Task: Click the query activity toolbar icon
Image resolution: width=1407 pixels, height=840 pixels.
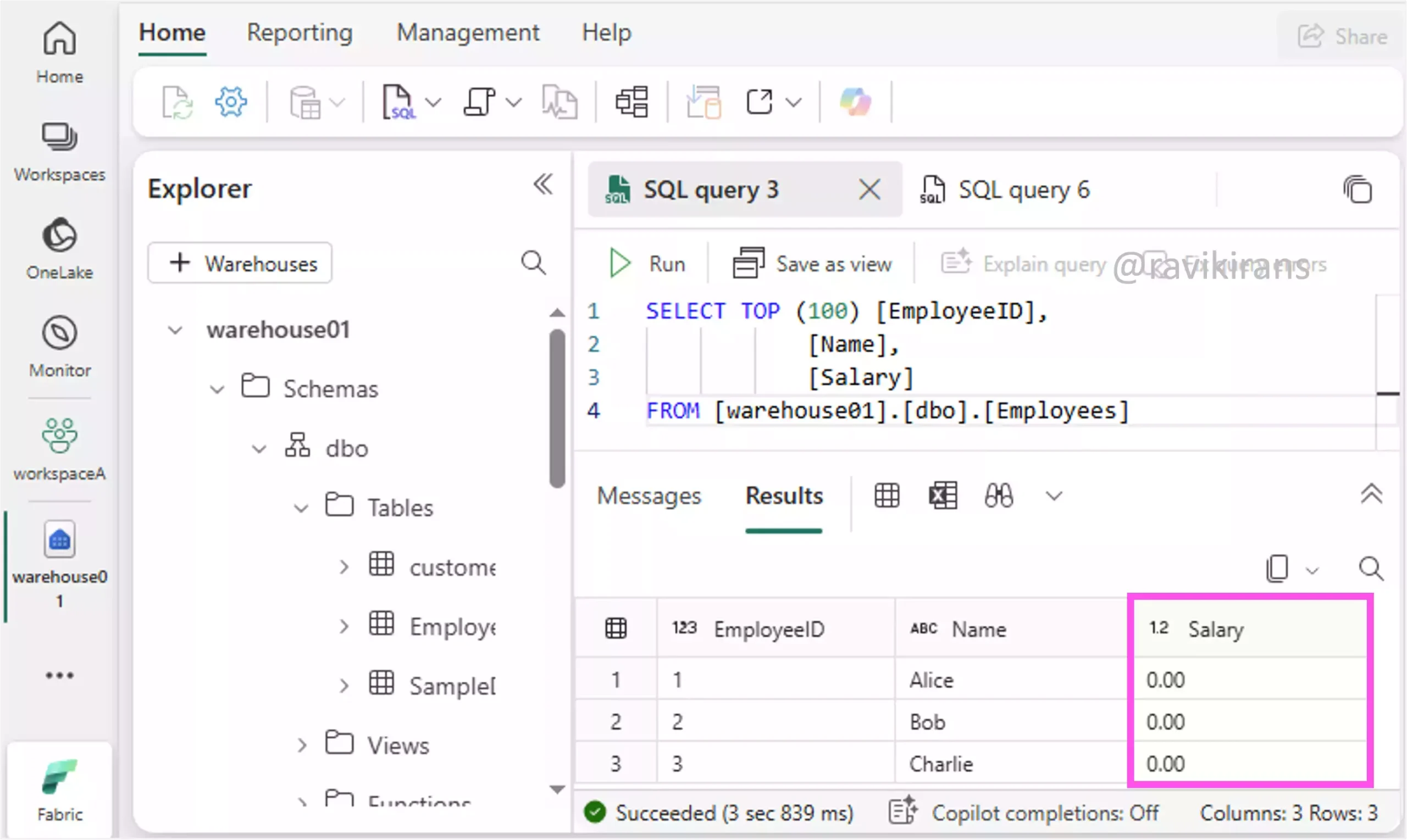Action: pos(560,102)
